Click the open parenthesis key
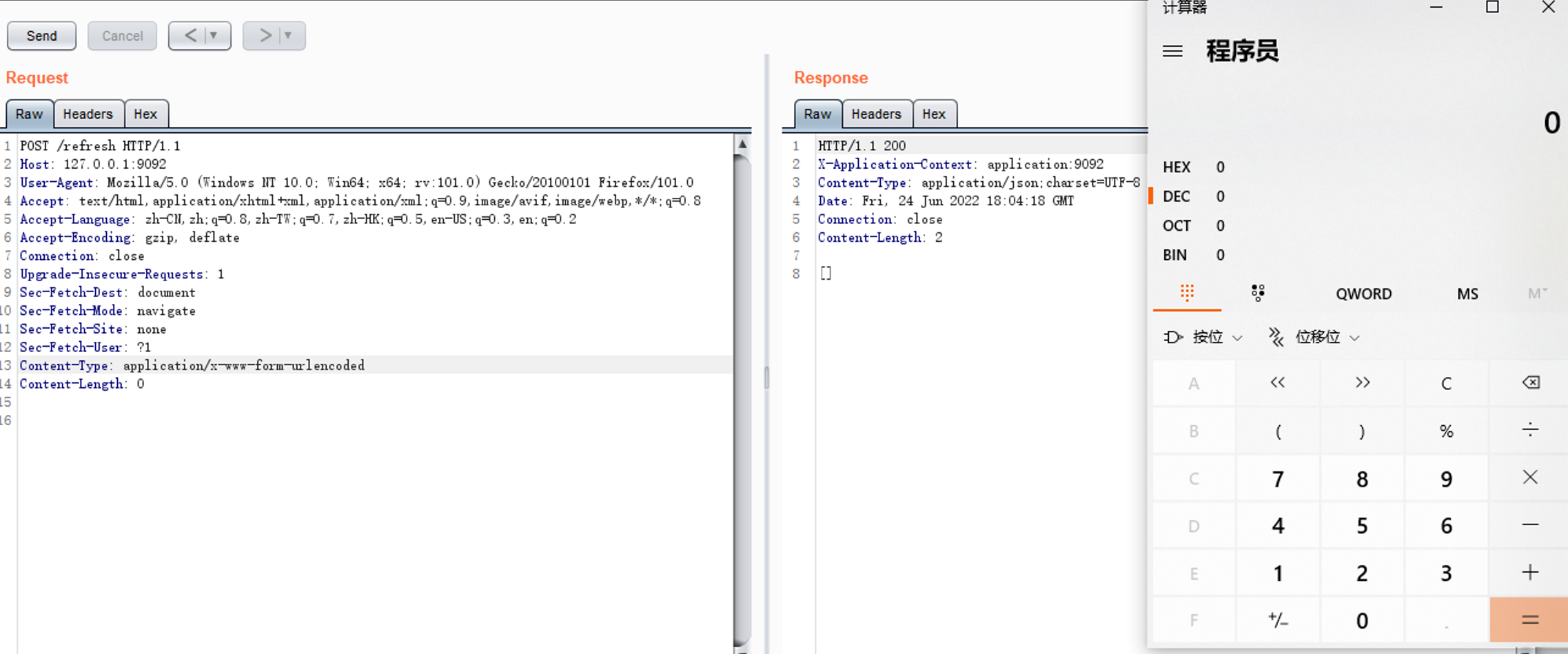Viewport: 1568px width, 654px height. pos(1278,431)
